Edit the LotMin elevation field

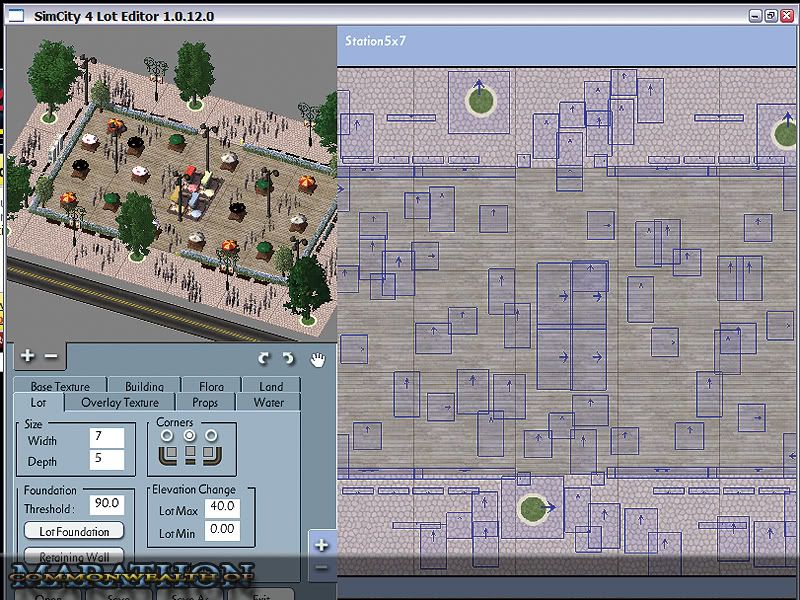[x=222, y=530]
